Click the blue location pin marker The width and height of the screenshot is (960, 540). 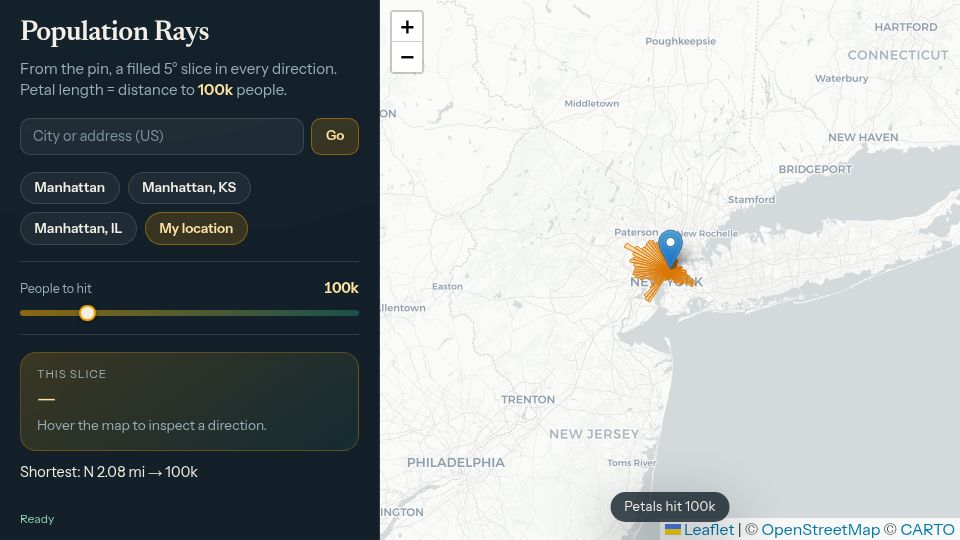click(x=670, y=249)
